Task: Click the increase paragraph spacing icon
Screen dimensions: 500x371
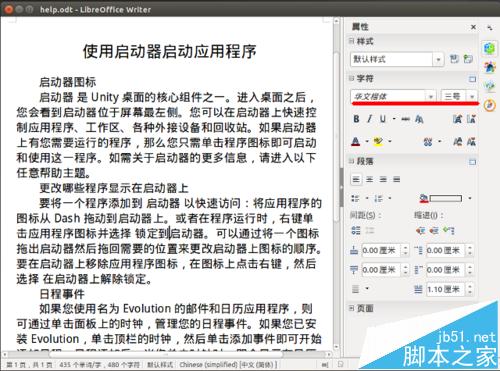Action: tap(356, 230)
